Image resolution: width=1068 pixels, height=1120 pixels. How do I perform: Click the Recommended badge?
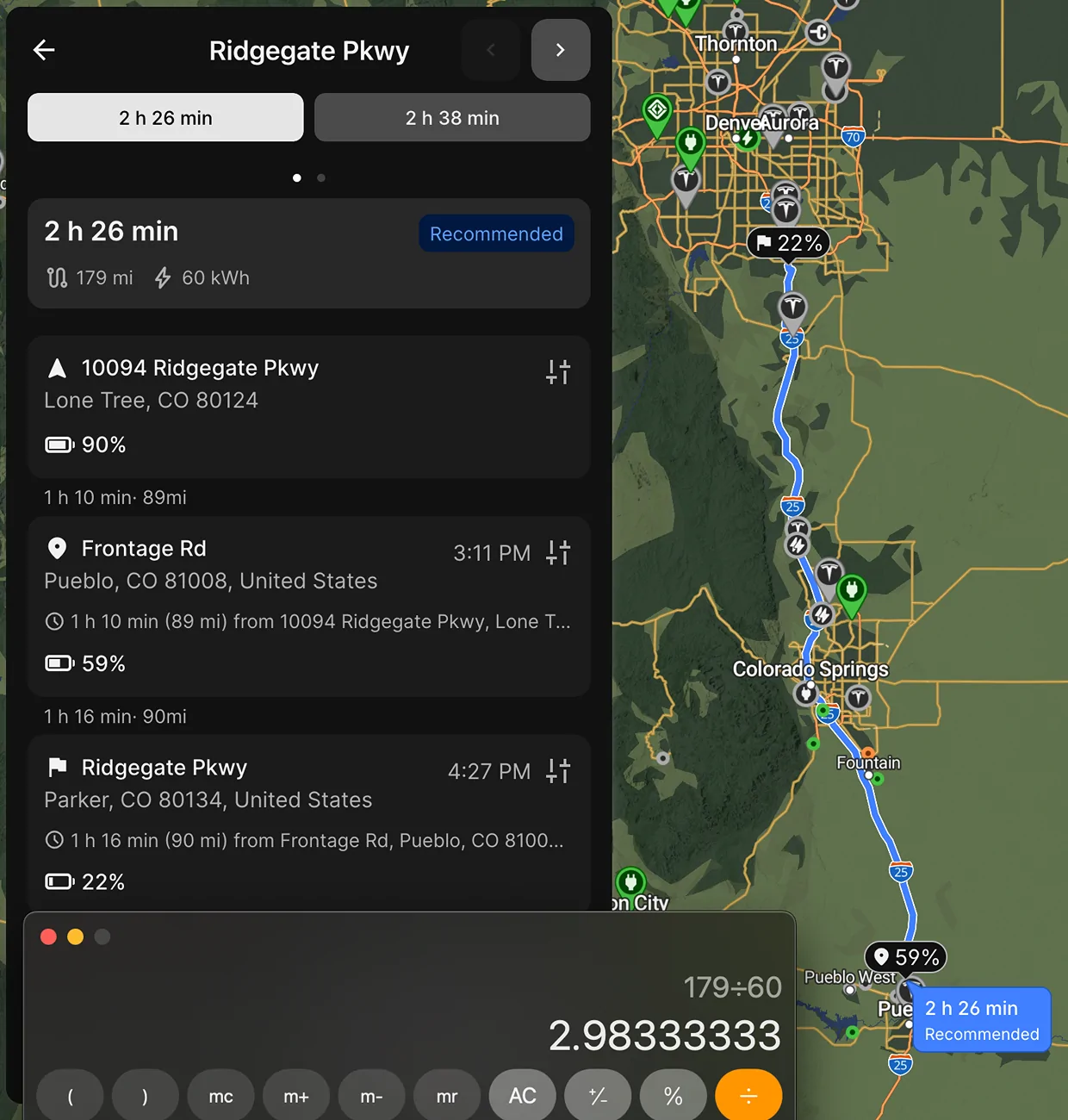[x=496, y=233]
